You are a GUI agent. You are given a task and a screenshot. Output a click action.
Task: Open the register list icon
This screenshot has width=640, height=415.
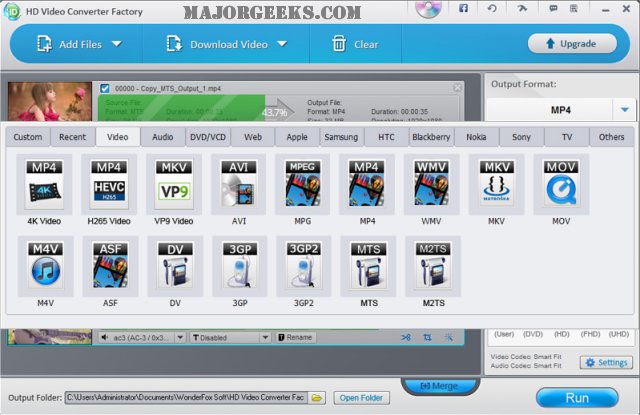tap(573, 8)
